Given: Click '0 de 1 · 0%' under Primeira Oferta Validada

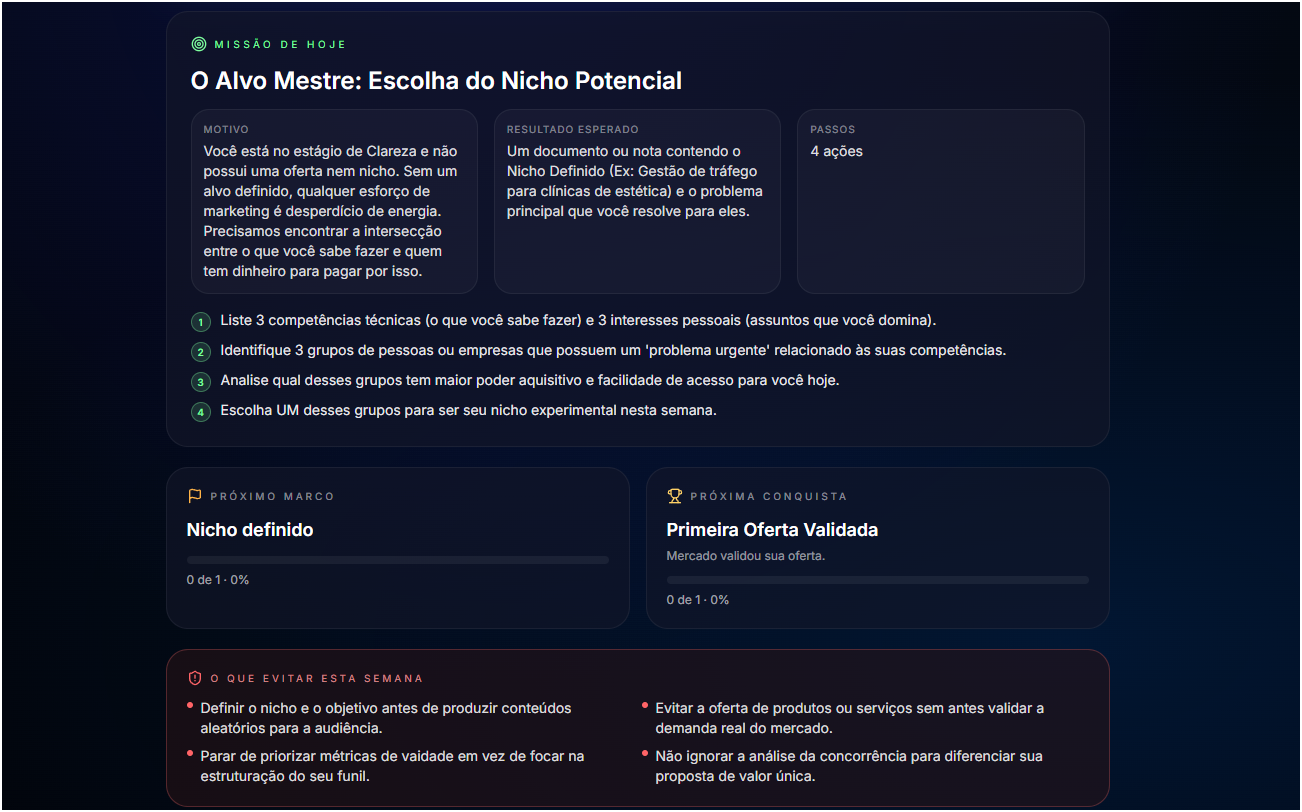Looking at the screenshot, I should 698,600.
